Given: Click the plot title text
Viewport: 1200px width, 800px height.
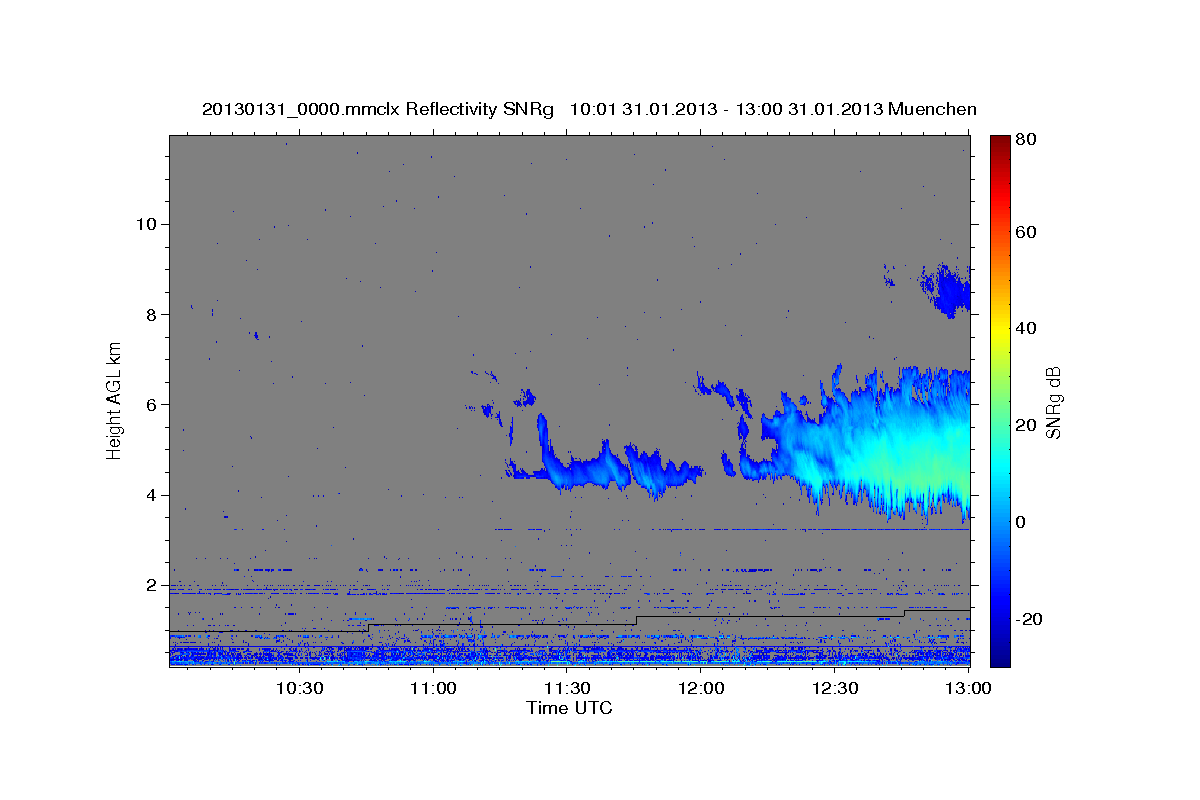Looking at the screenshot, I should [589, 109].
